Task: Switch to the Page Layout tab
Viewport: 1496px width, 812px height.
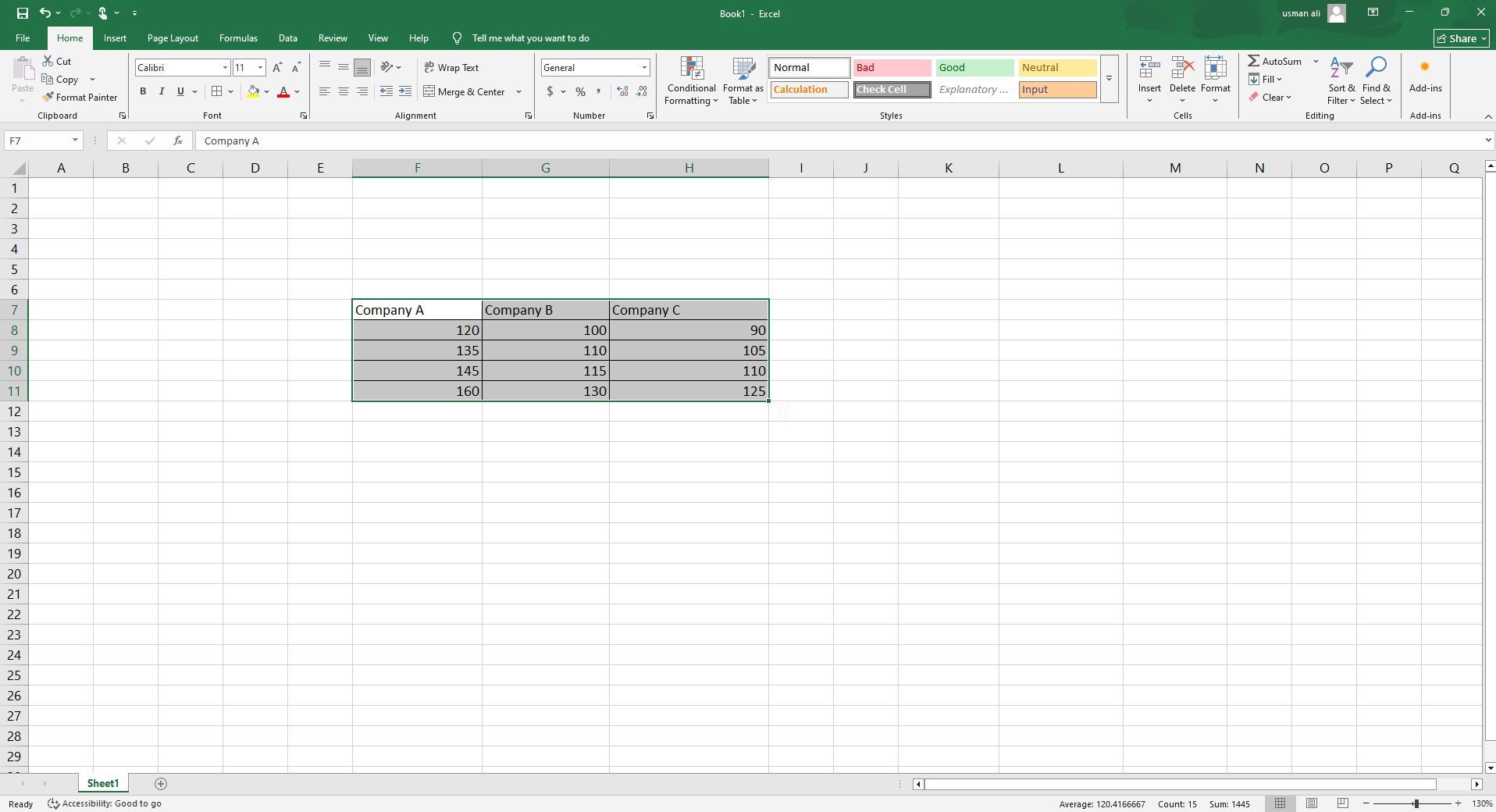Action: (173, 38)
